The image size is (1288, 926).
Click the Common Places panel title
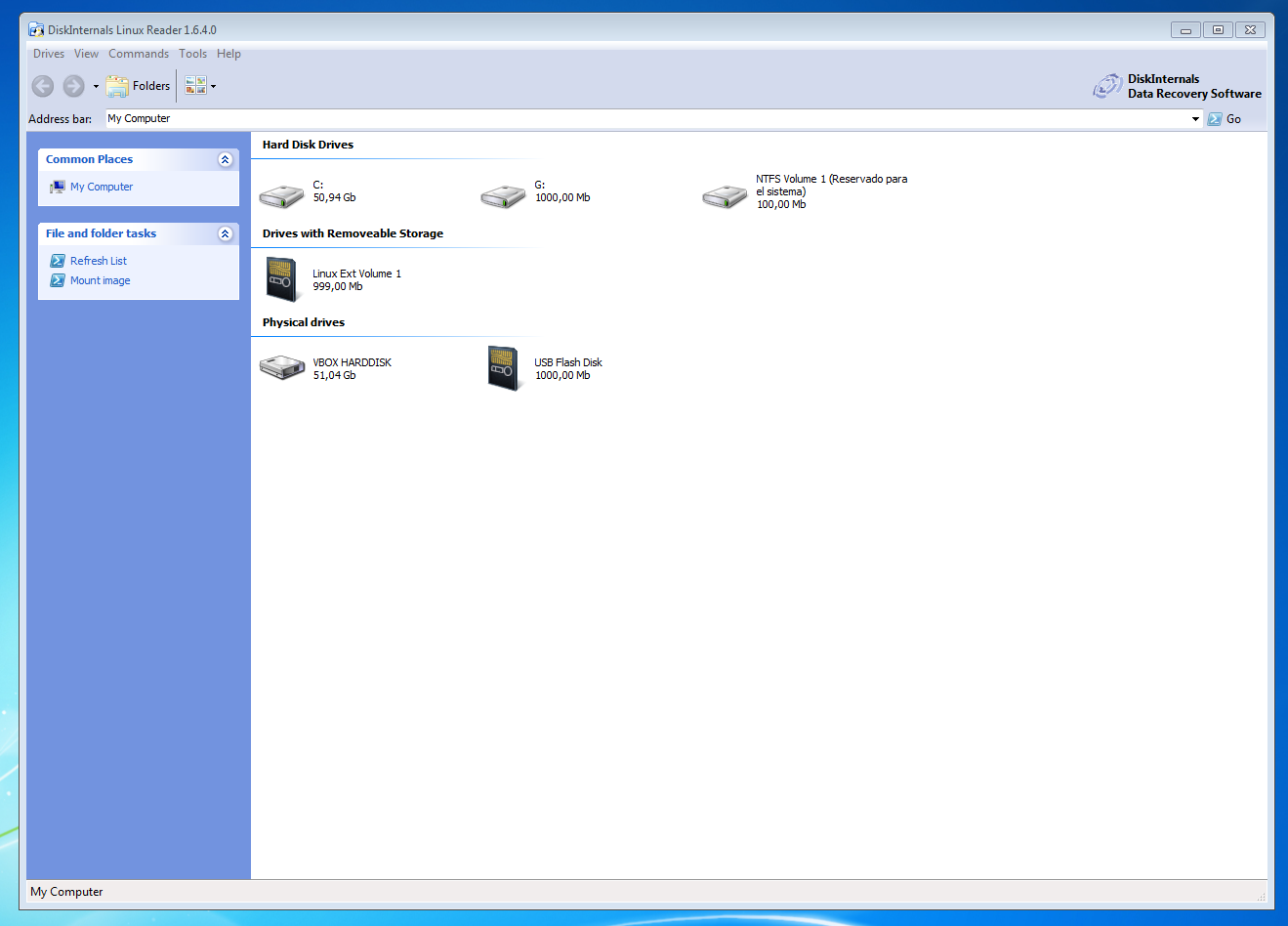tap(89, 159)
